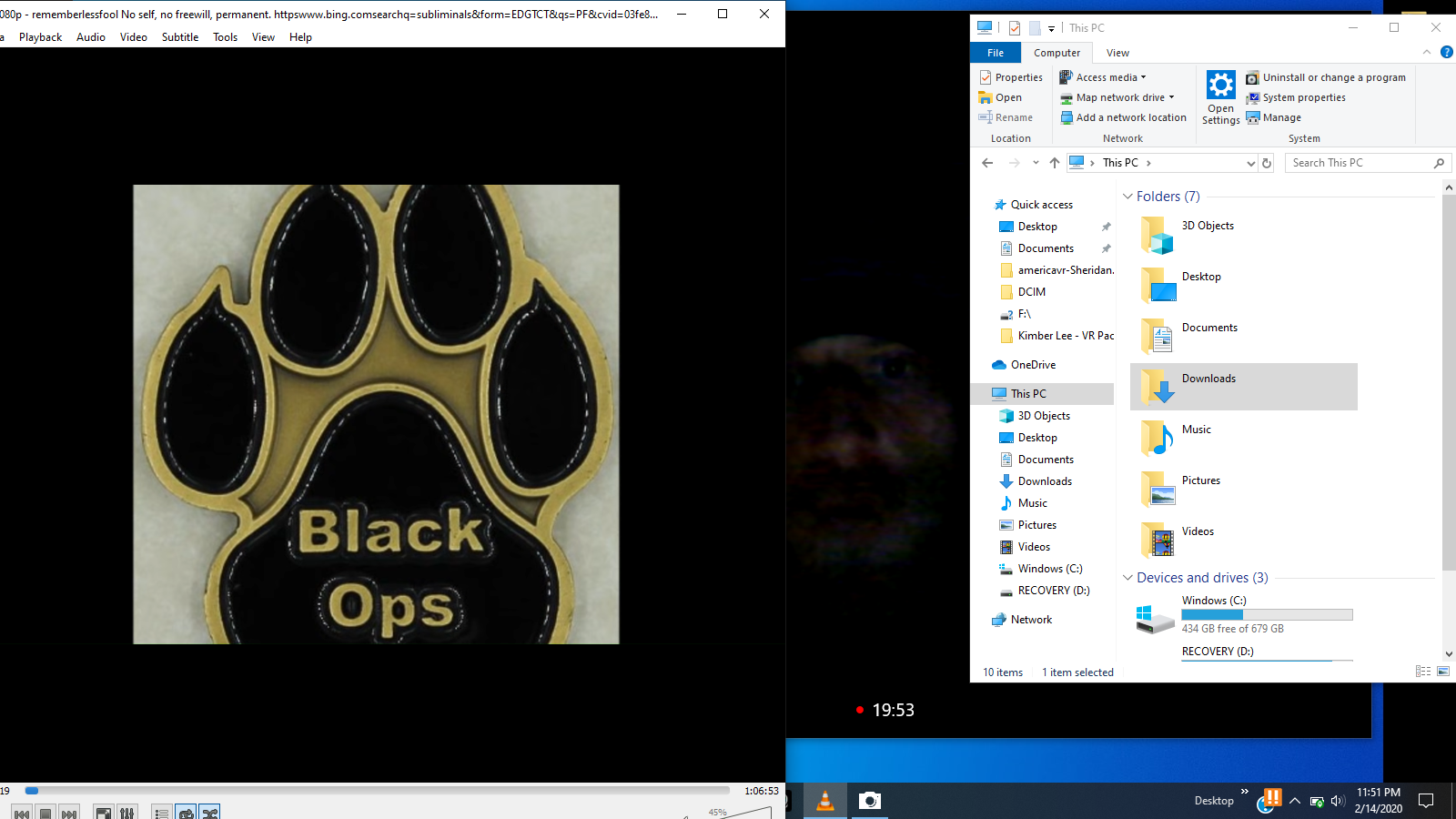Expand the address bar history dropdown
1456x819 pixels.
click(1250, 163)
